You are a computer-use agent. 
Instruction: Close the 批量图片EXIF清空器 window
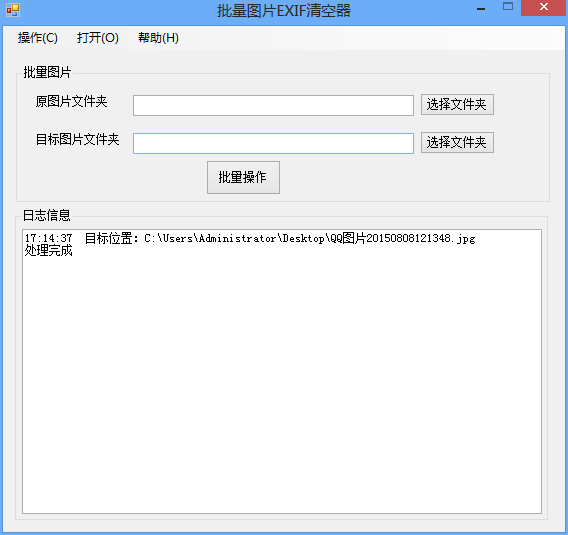[544, 7]
